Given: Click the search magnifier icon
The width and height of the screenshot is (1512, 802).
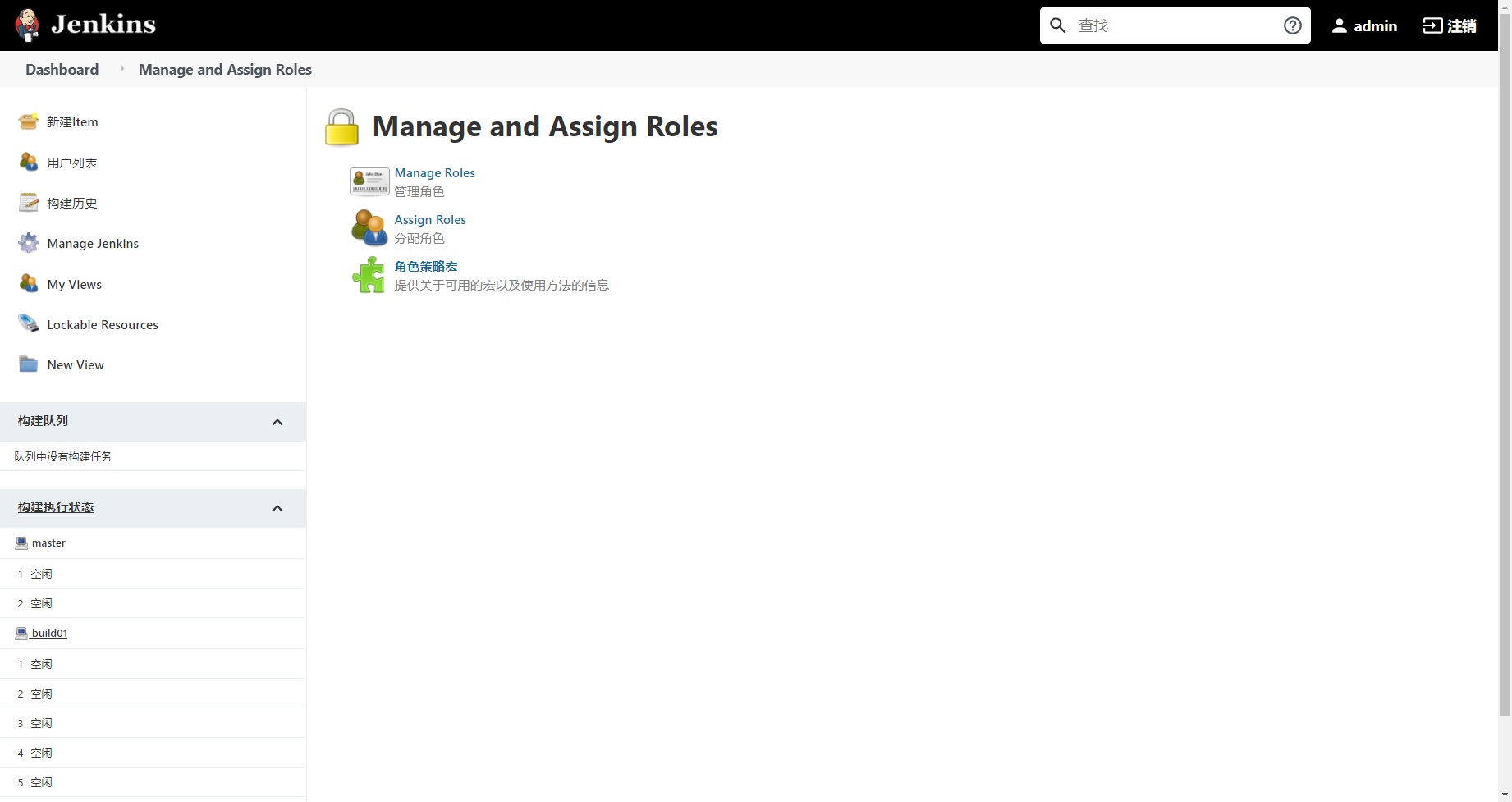Looking at the screenshot, I should coord(1058,25).
